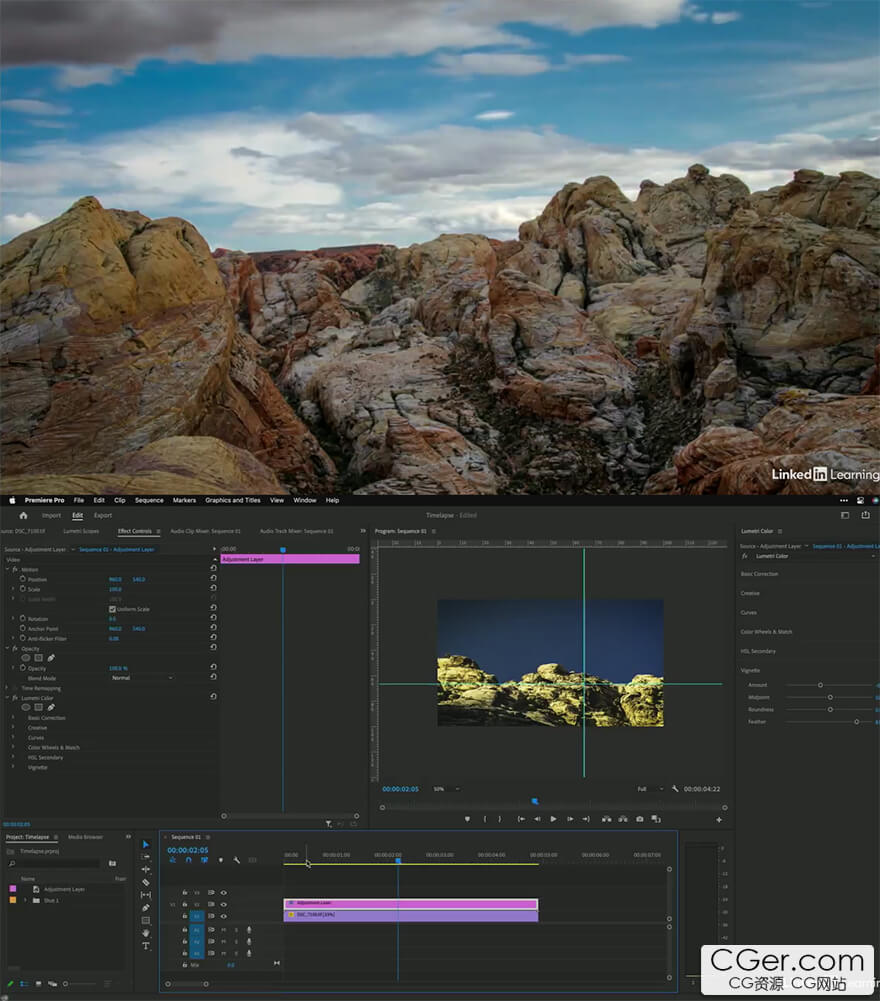880x1001 pixels.
Task: Add a marker in the Program Monitor
Action: click(467, 819)
